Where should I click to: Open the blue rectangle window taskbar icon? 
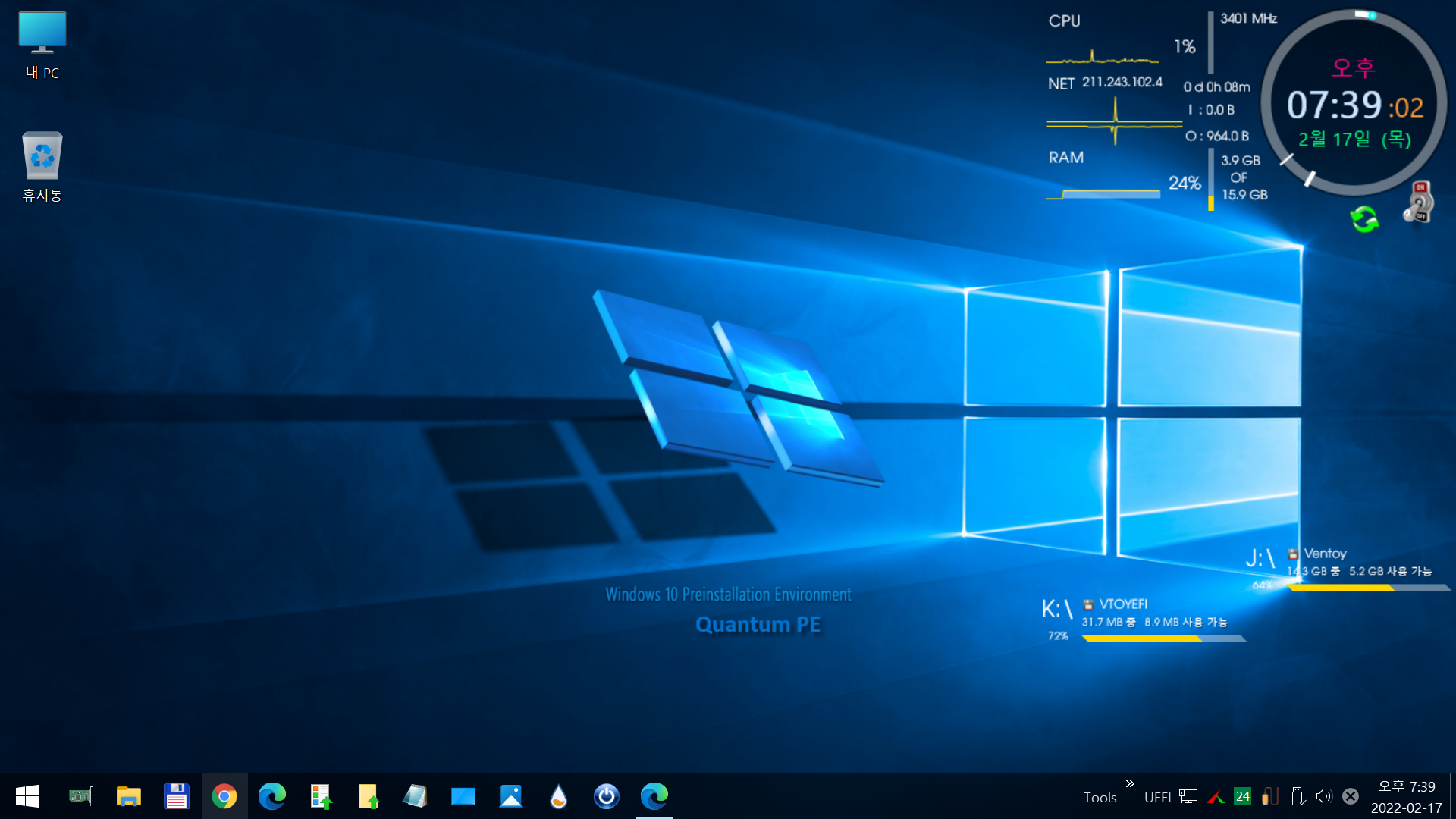pos(463,796)
